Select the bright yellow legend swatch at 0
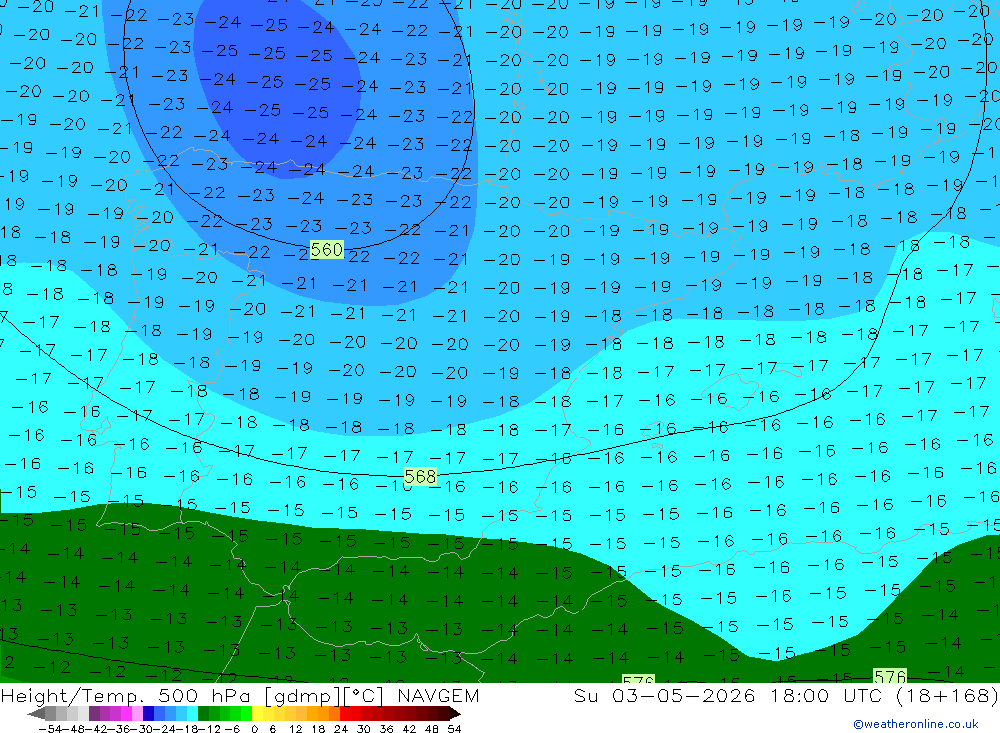The height and width of the screenshot is (733, 1000). click(x=258, y=713)
